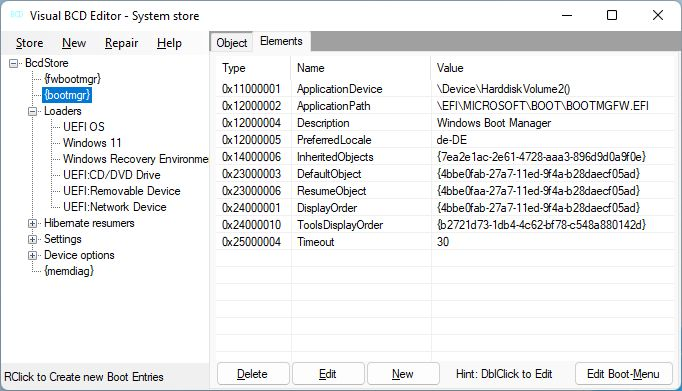Select the PreferredLocale de-DE row

point(445,140)
